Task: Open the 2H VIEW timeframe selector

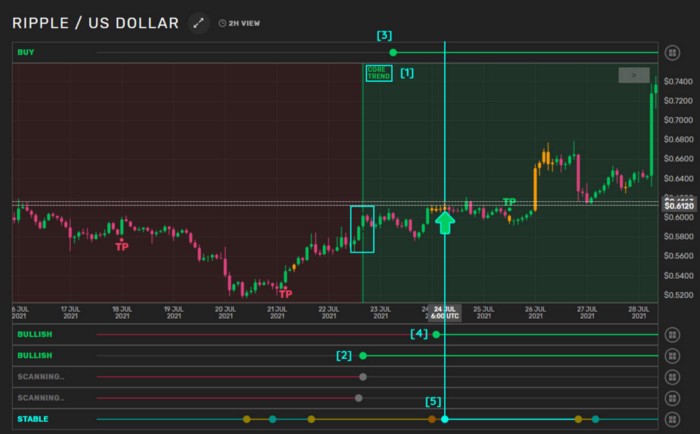Action: click(x=239, y=23)
